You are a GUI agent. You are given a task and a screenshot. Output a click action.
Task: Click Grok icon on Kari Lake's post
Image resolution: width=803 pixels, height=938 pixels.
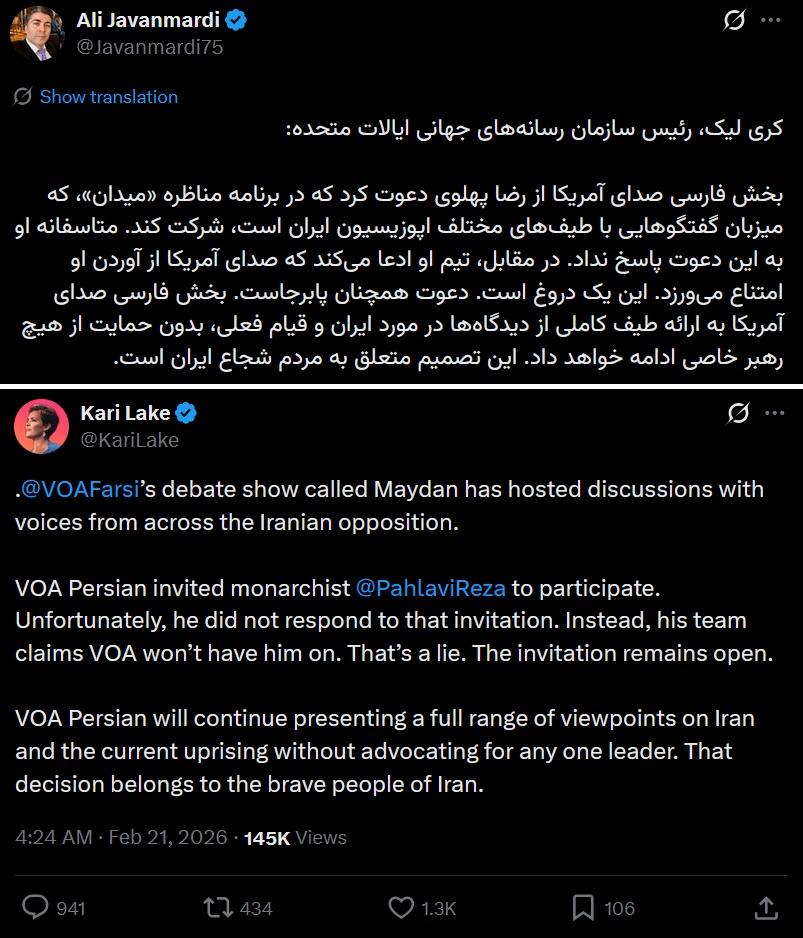click(740, 412)
